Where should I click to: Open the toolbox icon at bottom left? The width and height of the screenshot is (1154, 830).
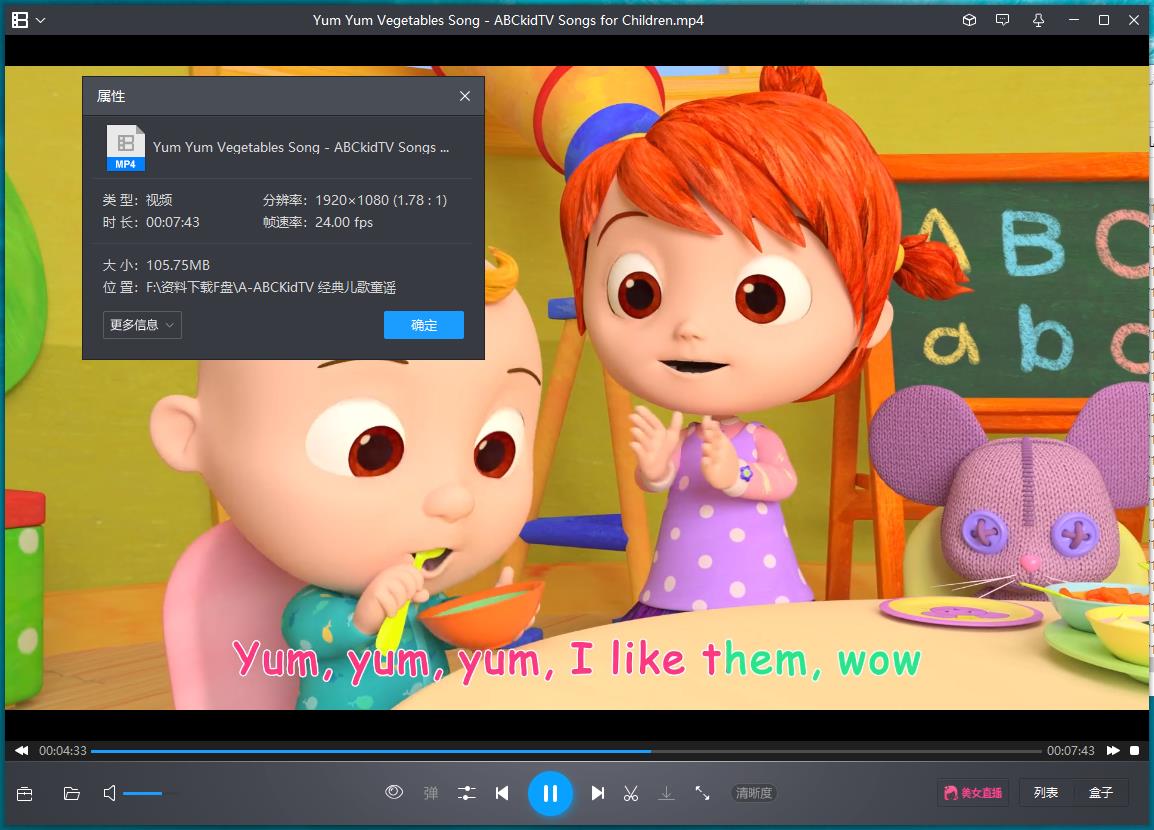tap(24, 793)
